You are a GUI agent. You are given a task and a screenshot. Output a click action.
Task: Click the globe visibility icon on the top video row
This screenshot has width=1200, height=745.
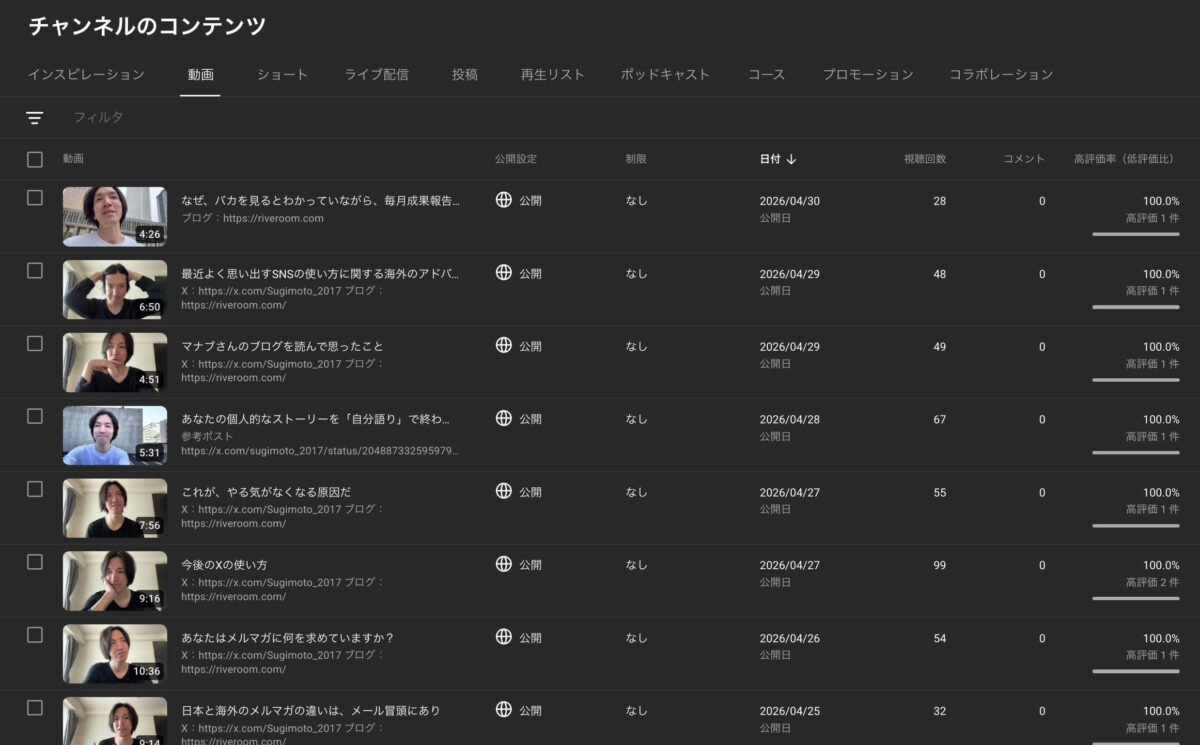point(502,199)
